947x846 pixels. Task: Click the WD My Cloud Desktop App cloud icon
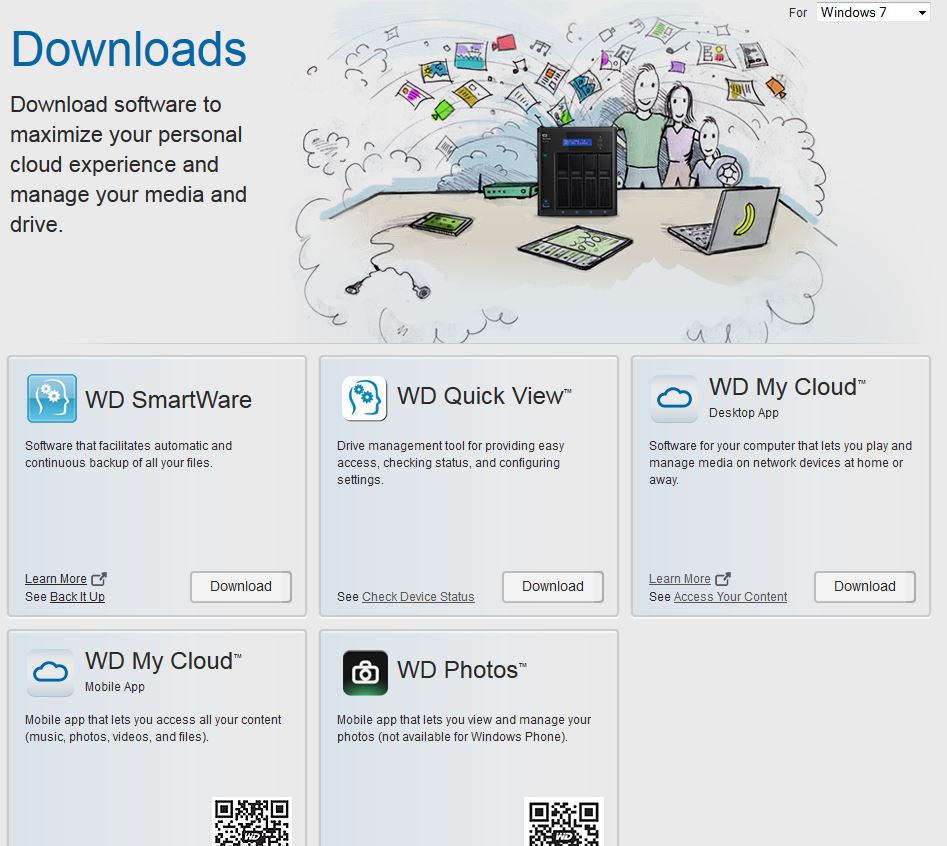pos(675,398)
